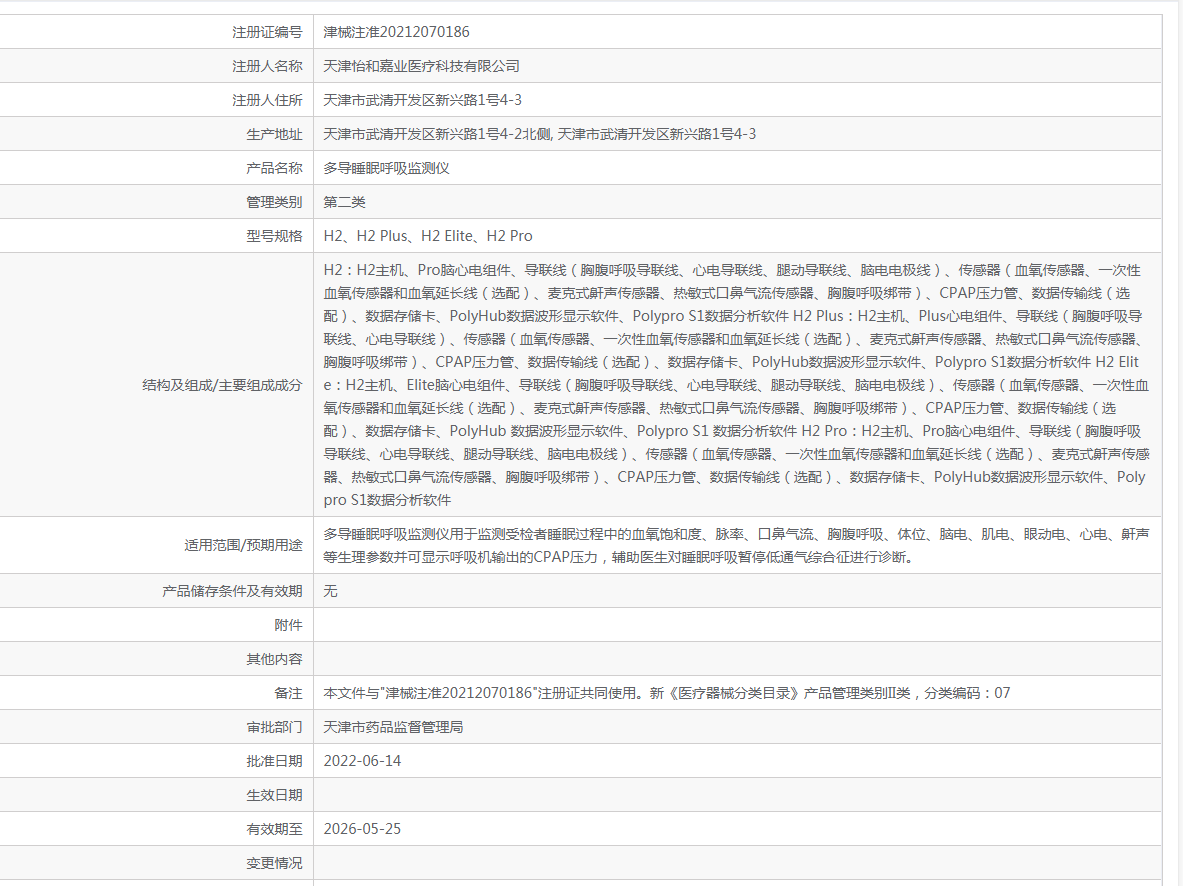Screen dimensions: 1183x886
Task: Click the structure description paragraph starting H2：H2主机
Action: tap(736, 385)
